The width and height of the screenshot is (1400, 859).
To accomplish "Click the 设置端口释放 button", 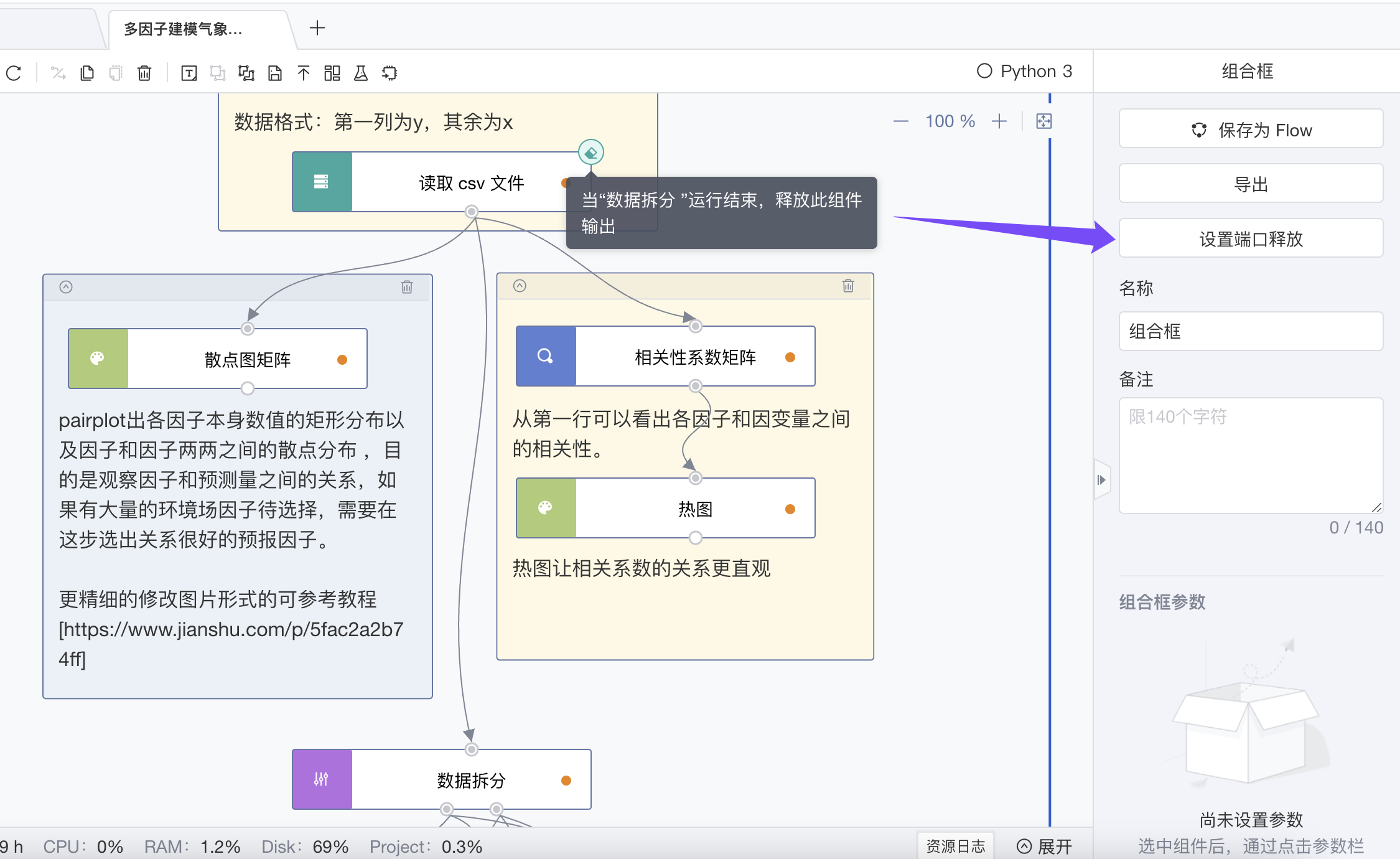I will [1251, 238].
